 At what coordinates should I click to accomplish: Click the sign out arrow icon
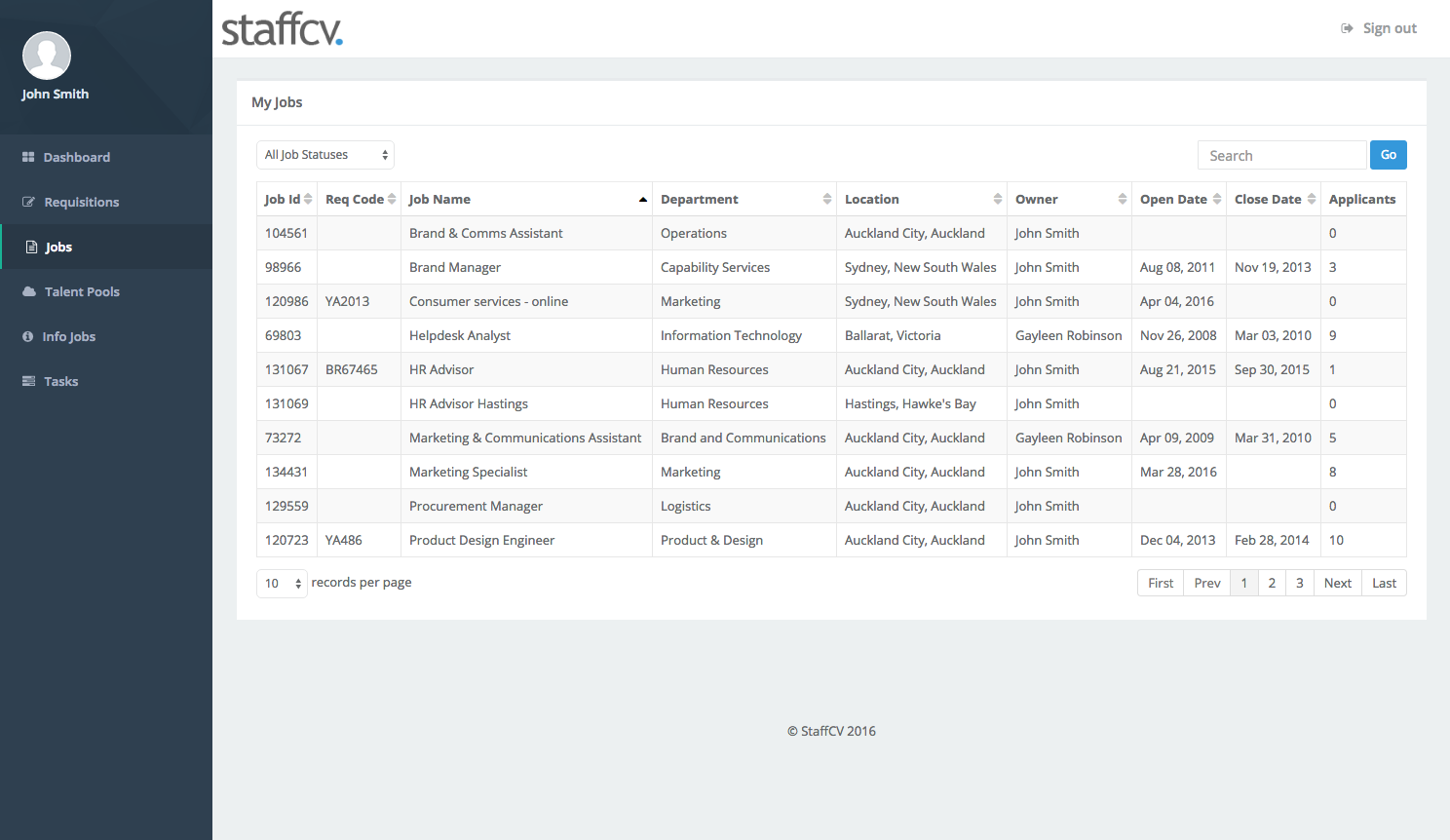click(1347, 28)
